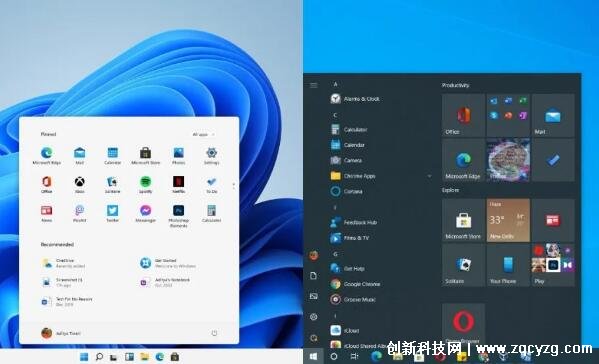The height and width of the screenshot is (364, 599).
Task: Open the Mail tile in Productivity group
Action: [553, 115]
